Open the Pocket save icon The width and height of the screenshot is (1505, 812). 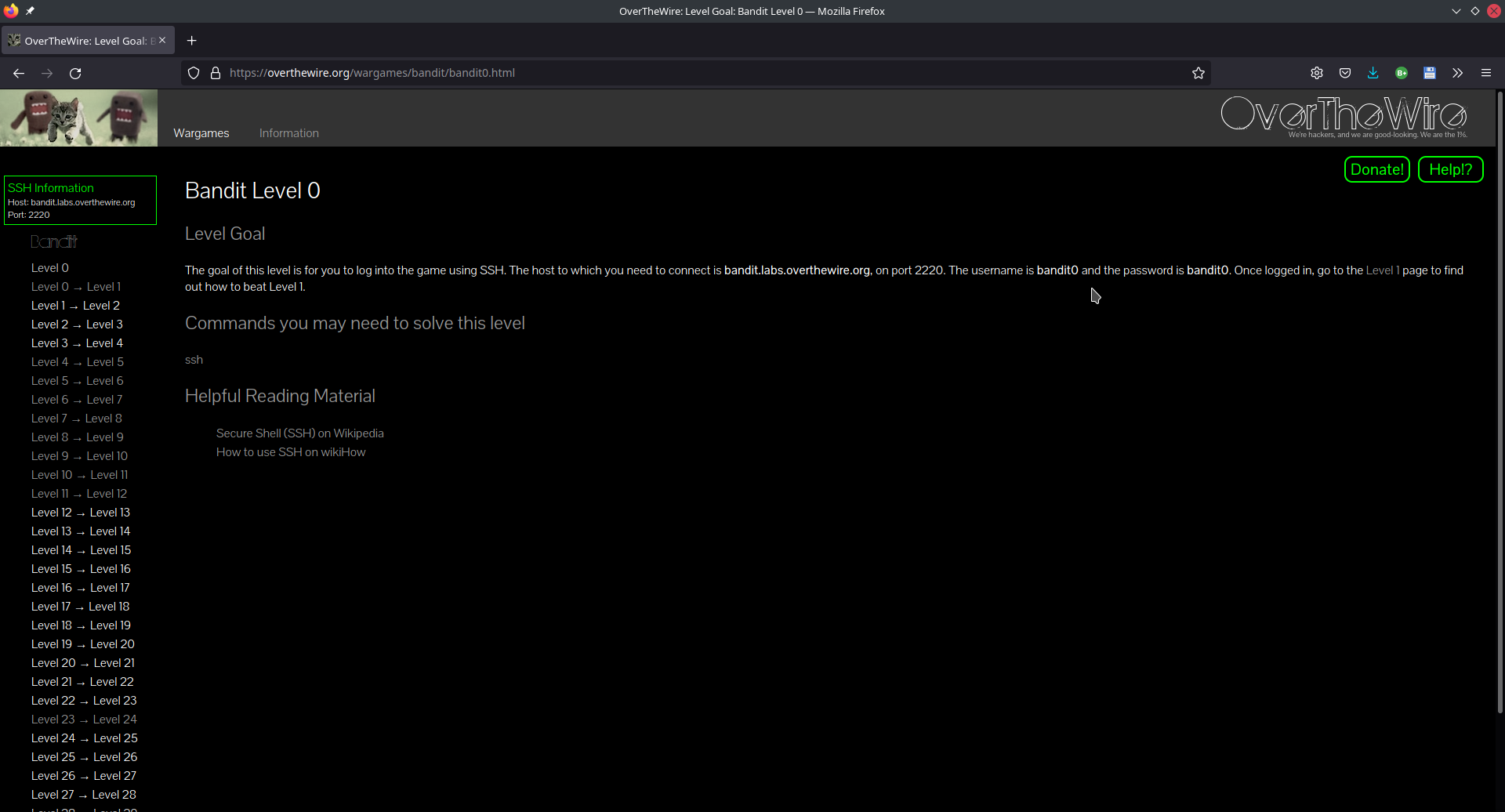[1345, 73]
